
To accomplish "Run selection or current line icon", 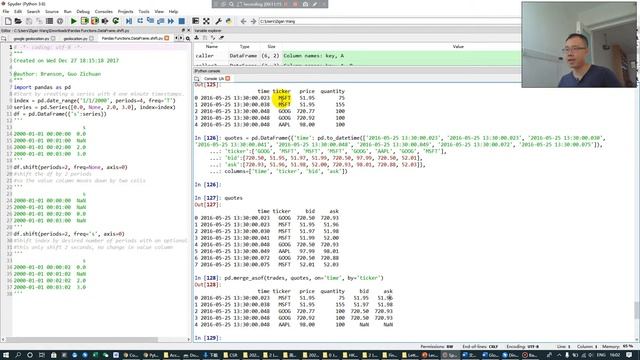I will click(x=105, y=21).
